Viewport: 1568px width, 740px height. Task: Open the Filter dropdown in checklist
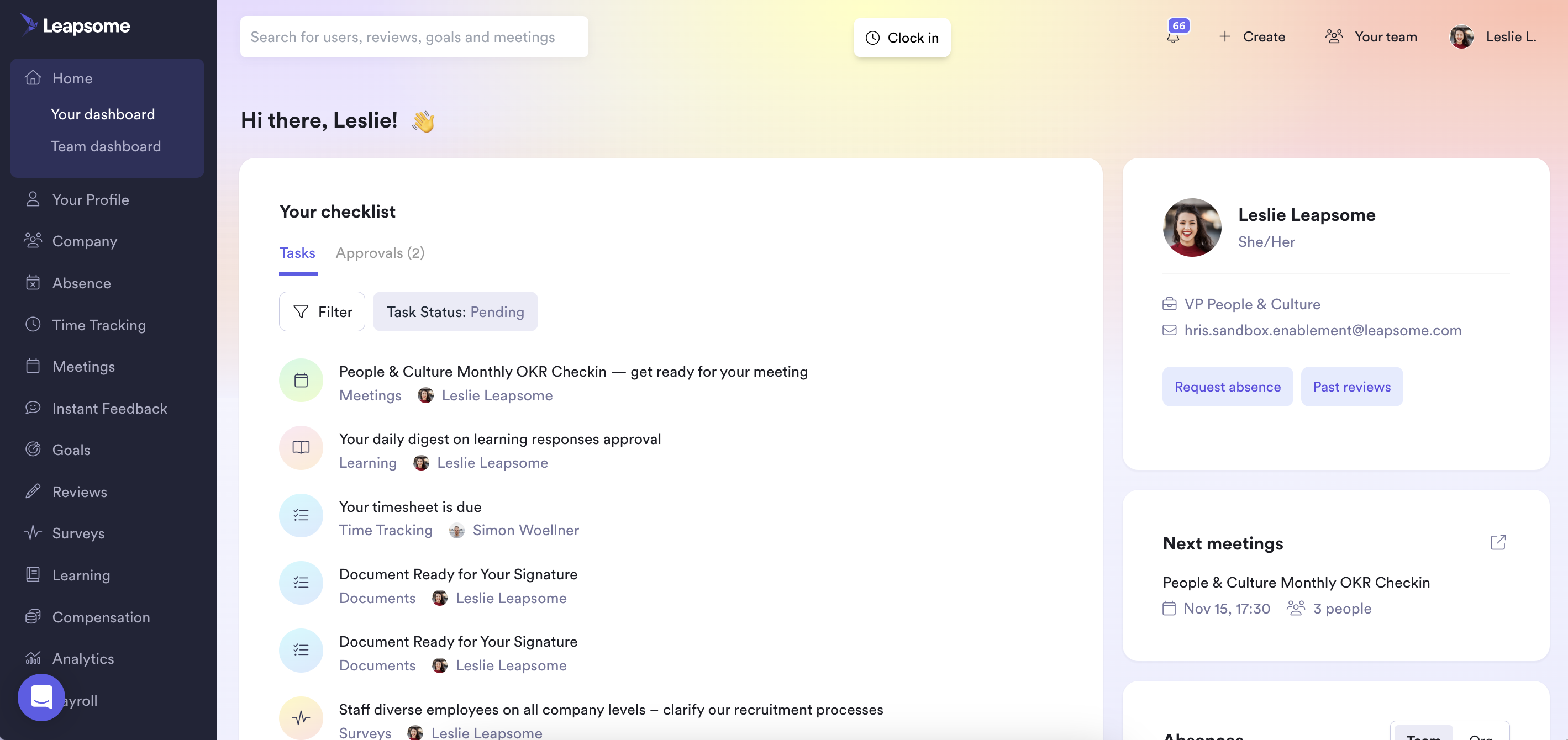pyautogui.click(x=322, y=311)
